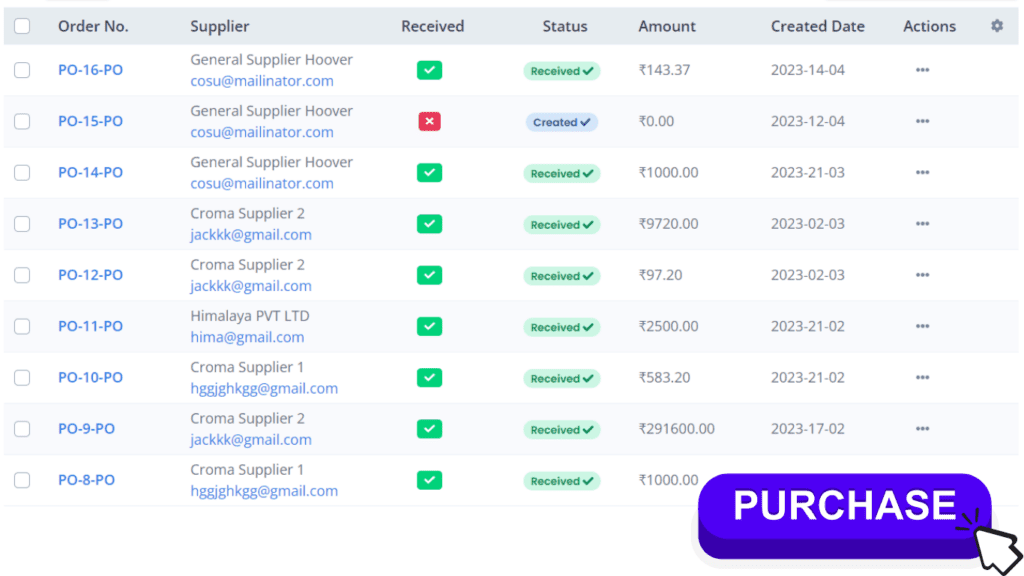Open actions menu for PO-15-PO
The image size is (1024, 576).
(922, 121)
